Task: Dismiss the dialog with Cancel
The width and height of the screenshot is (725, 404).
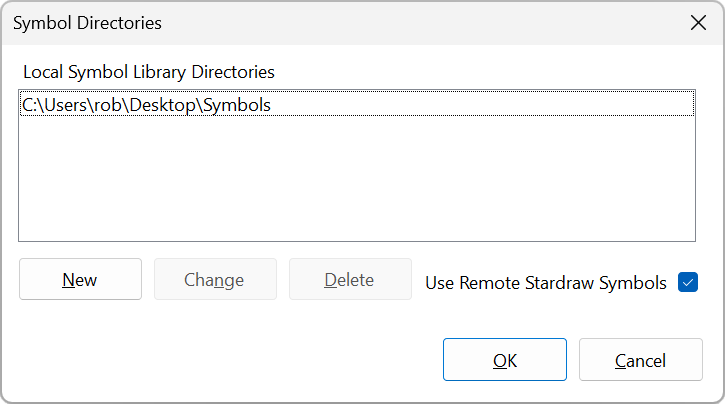Action: [x=640, y=360]
